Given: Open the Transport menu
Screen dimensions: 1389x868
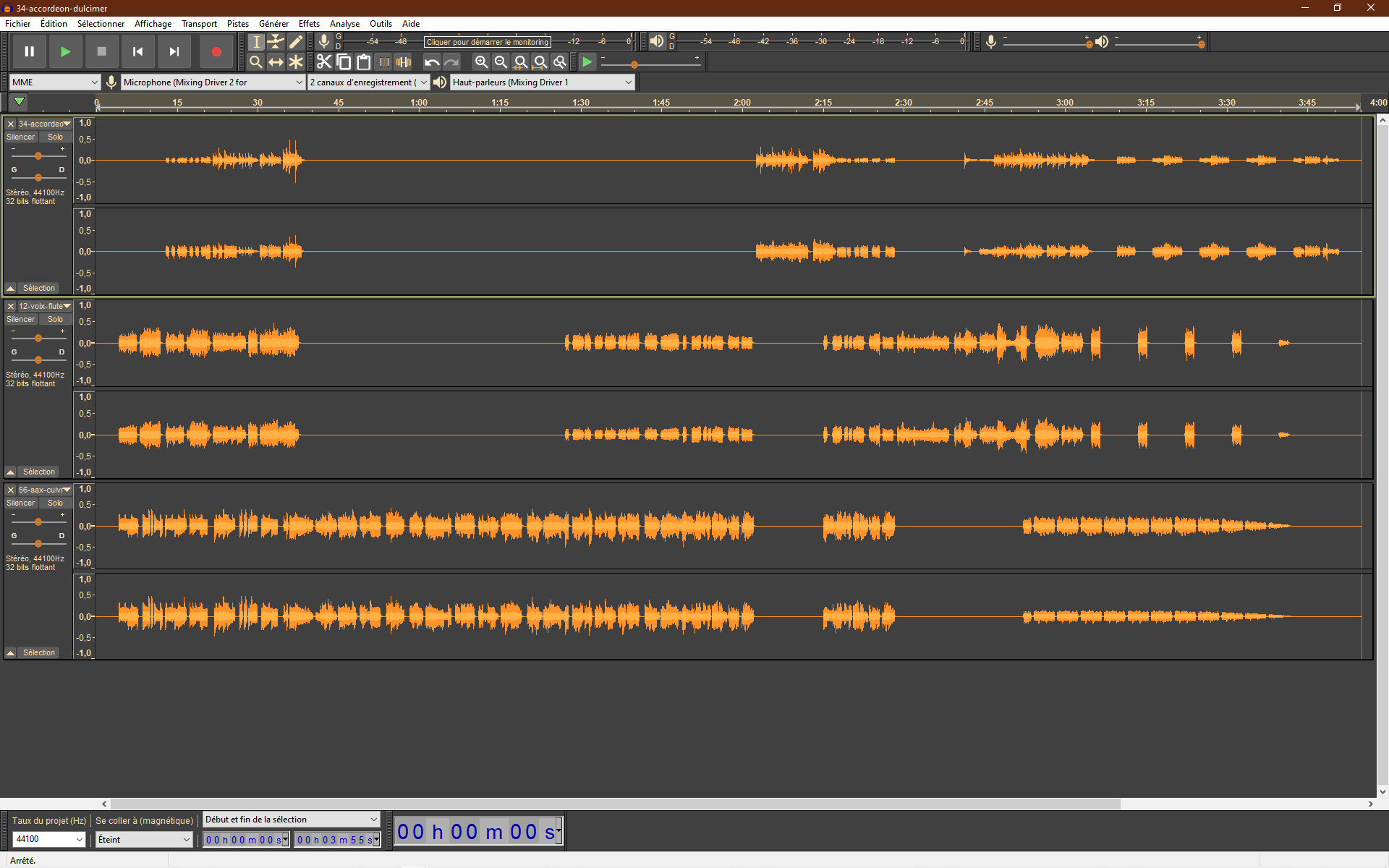Looking at the screenshot, I should click(199, 23).
